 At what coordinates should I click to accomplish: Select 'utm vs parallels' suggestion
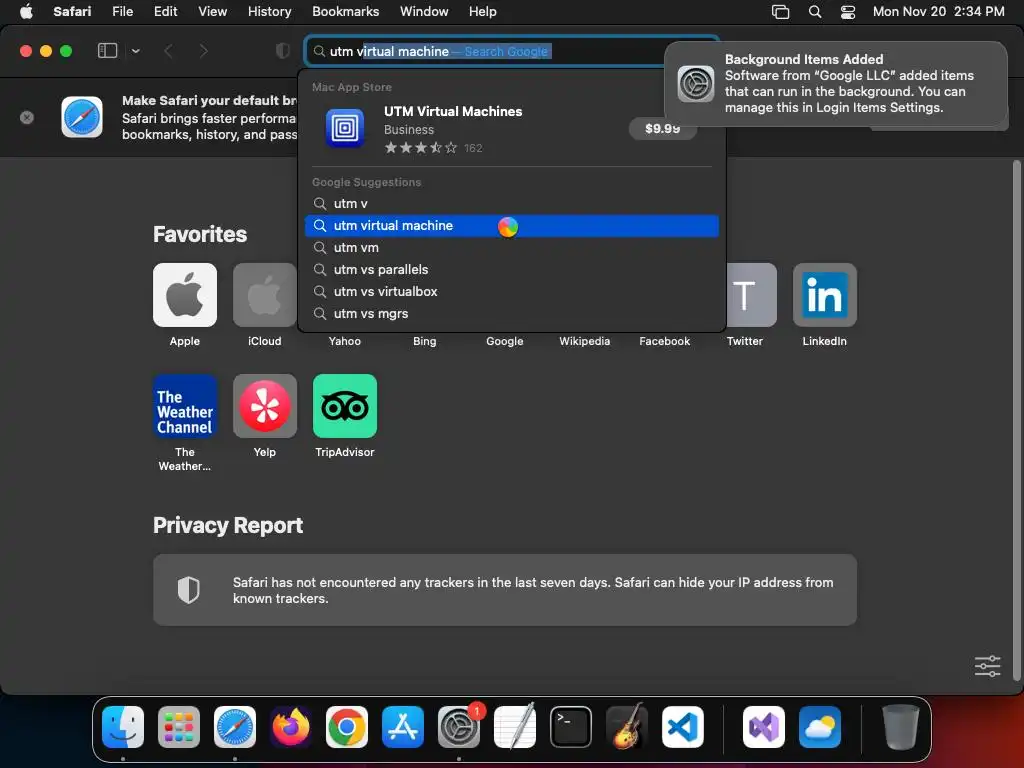coord(512,270)
